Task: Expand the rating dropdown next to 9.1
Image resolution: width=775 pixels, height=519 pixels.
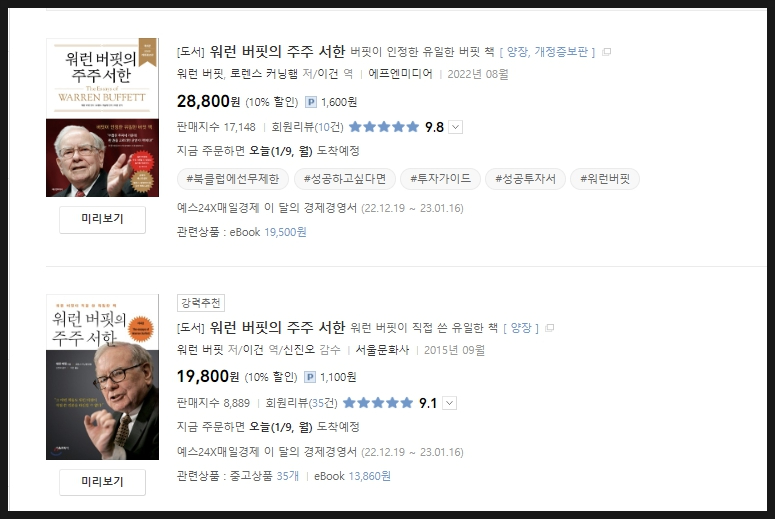Action: click(x=449, y=403)
